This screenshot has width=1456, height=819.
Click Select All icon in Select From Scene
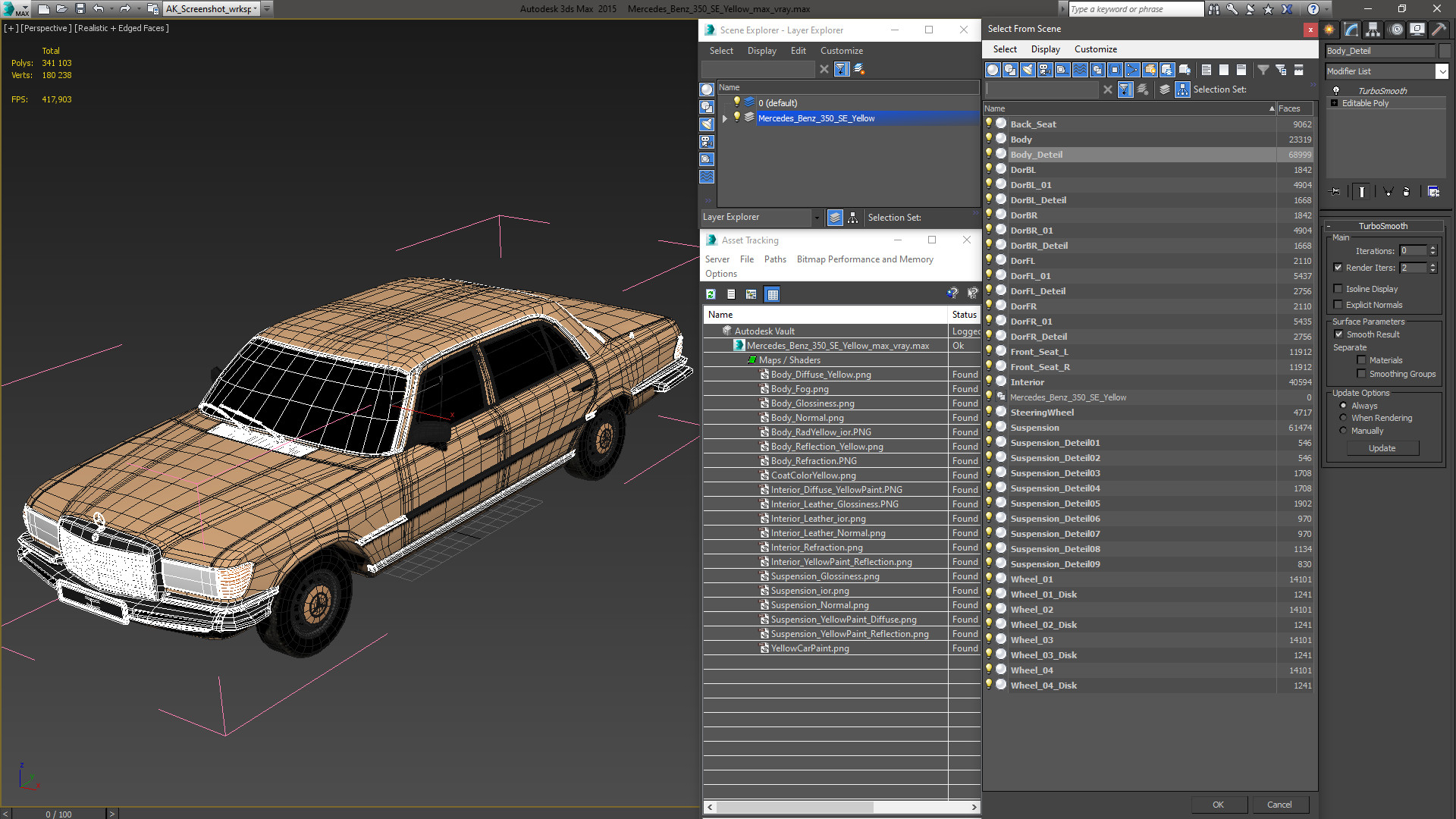point(1207,70)
